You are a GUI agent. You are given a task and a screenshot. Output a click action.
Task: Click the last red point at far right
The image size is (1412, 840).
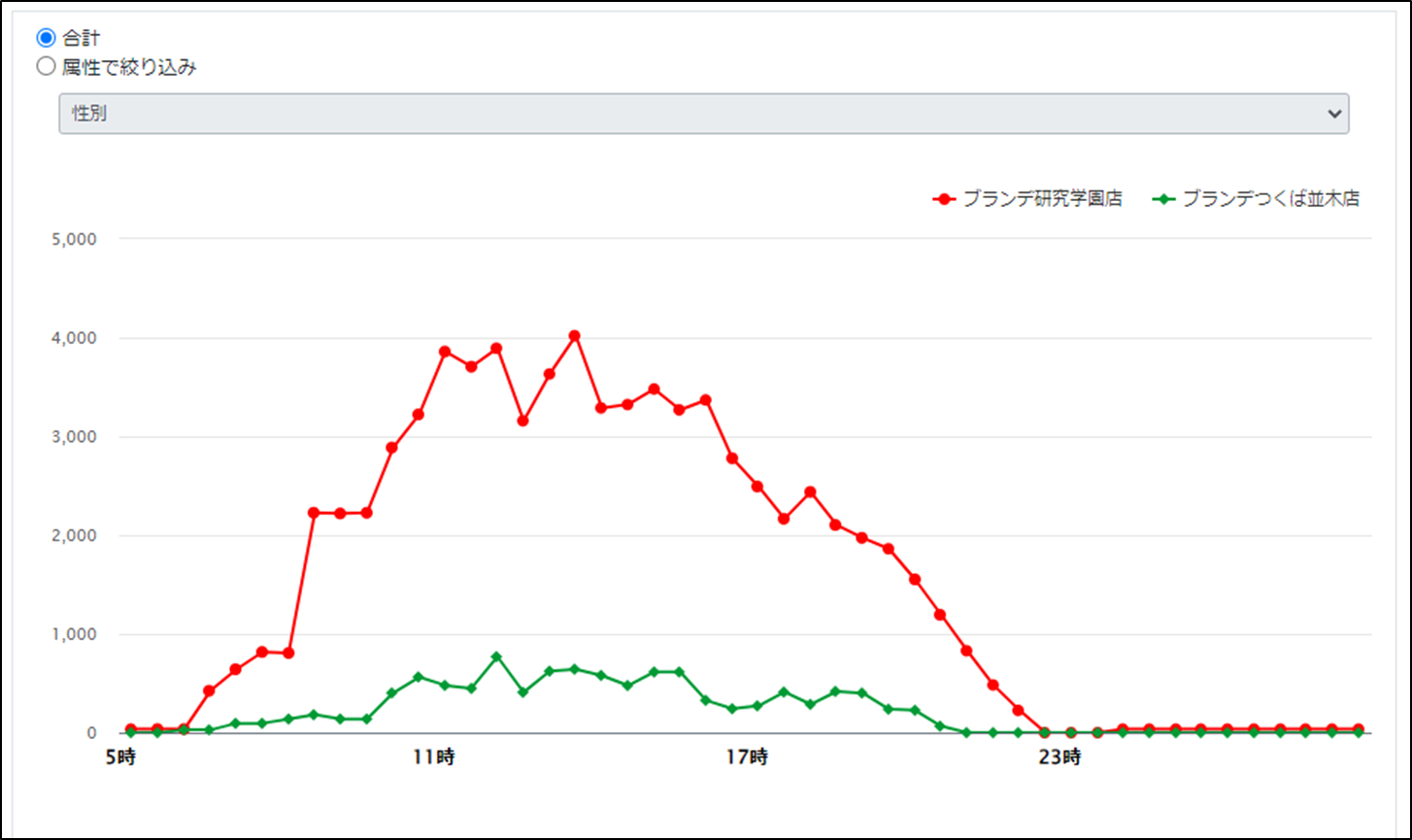tap(1358, 729)
